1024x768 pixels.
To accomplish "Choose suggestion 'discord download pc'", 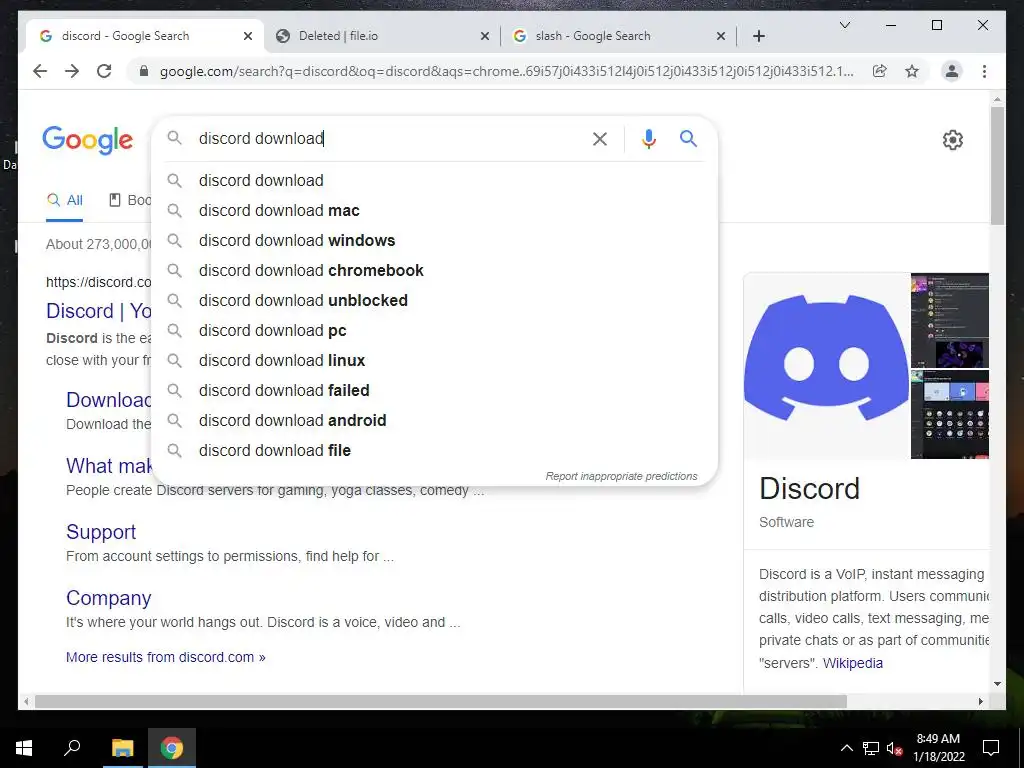I will (434, 330).
